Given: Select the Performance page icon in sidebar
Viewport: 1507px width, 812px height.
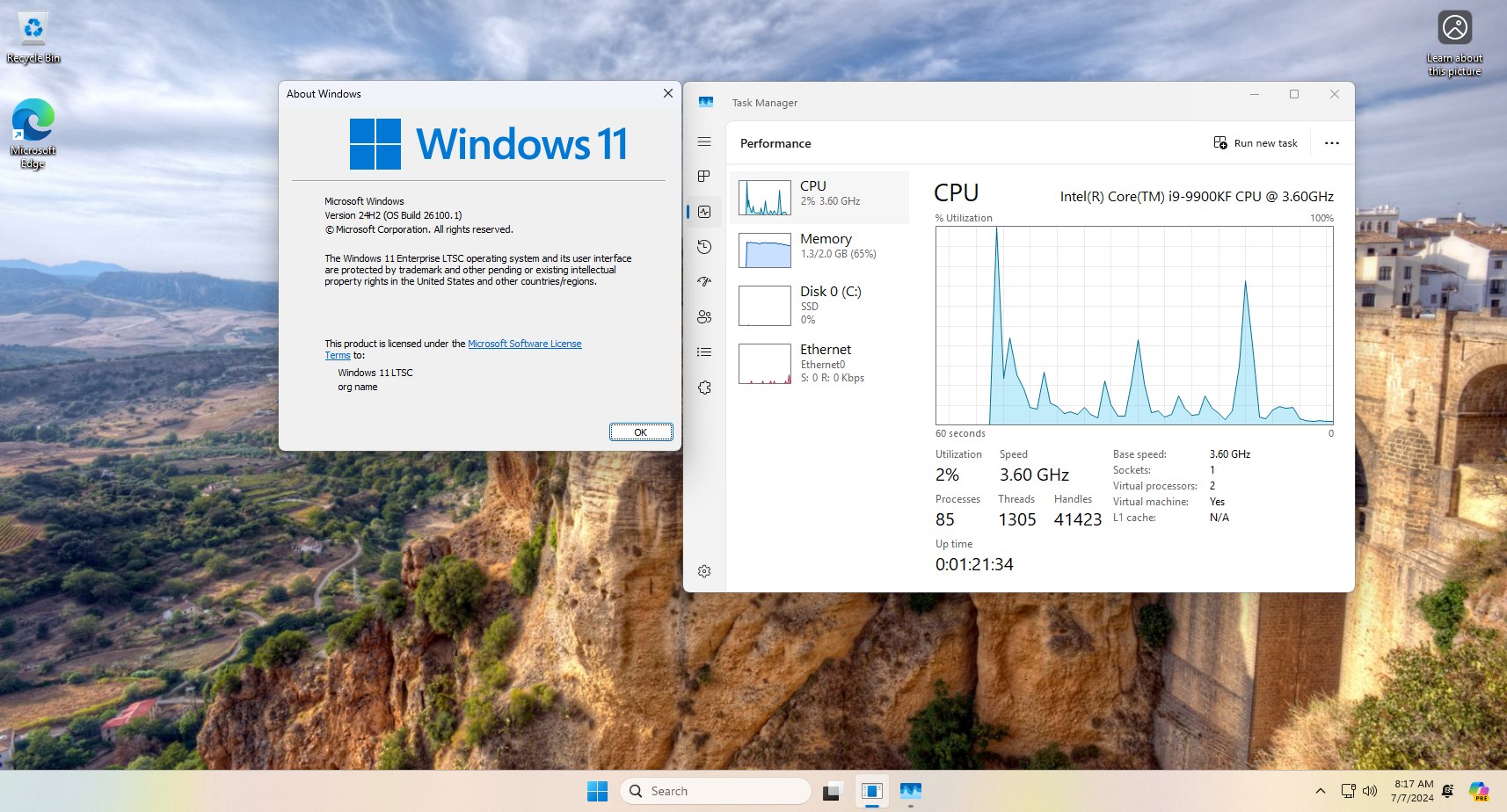Looking at the screenshot, I should pyautogui.click(x=704, y=212).
